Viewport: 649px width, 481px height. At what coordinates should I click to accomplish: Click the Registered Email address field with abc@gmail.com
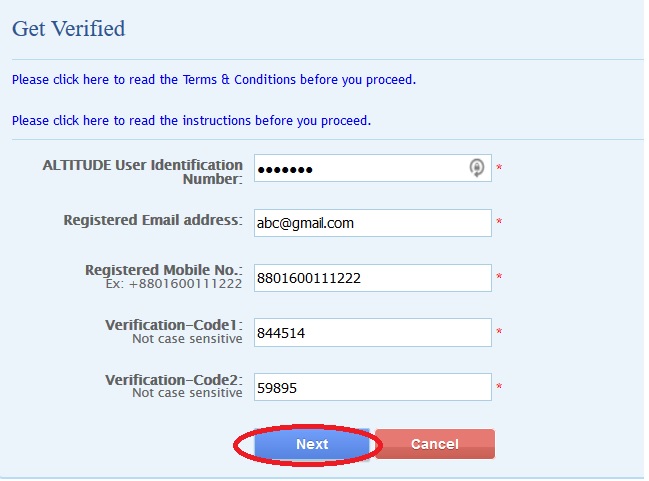click(x=372, y=223)
